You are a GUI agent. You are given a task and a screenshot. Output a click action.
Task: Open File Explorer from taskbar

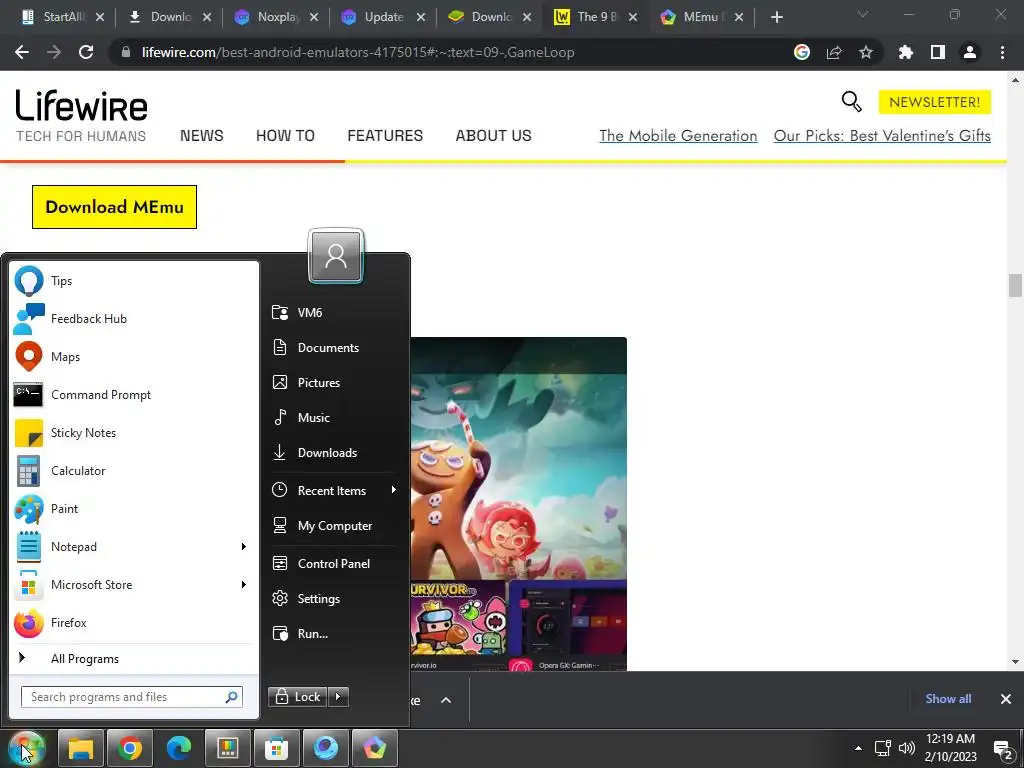coord(81,748)
